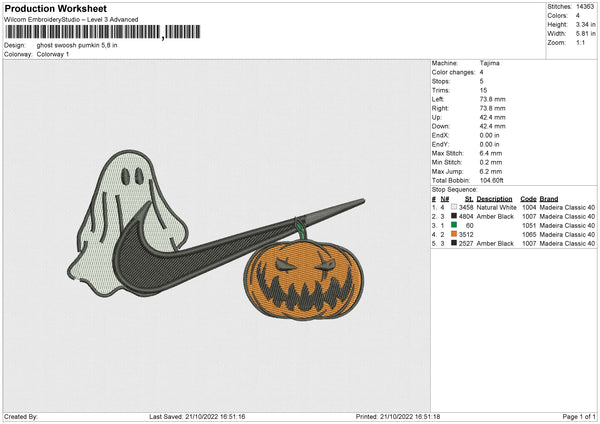Click the stitches count "14363"
Image resolution: width=600 pixels, height=424 pixels.
point(585,7)
